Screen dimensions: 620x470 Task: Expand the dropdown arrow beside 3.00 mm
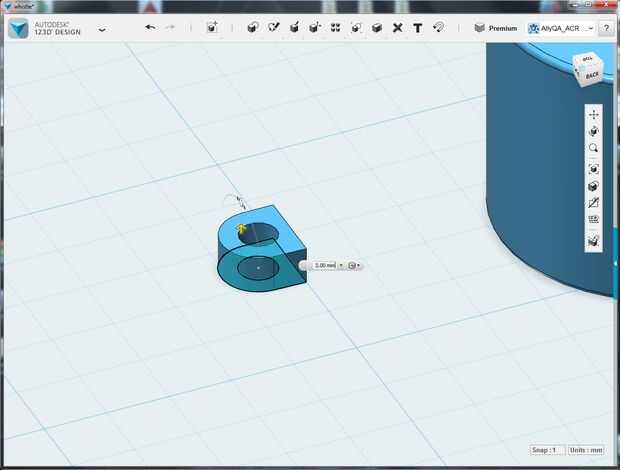[x=341, y=265]
